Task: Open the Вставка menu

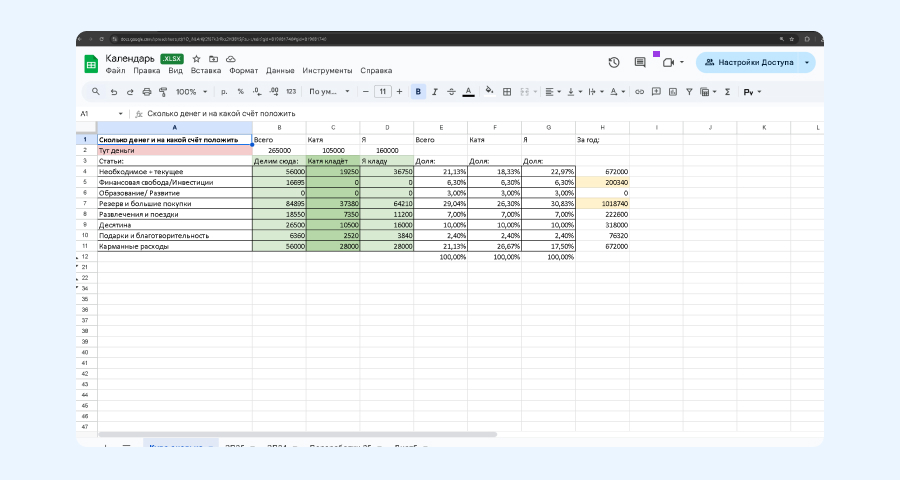Action: pyautogui.click(x=205, y=71)
